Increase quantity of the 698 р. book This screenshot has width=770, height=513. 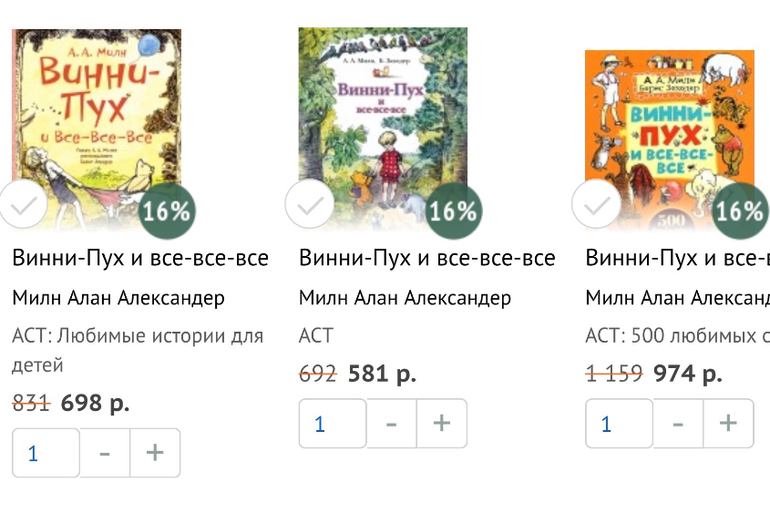click(155, 453)
